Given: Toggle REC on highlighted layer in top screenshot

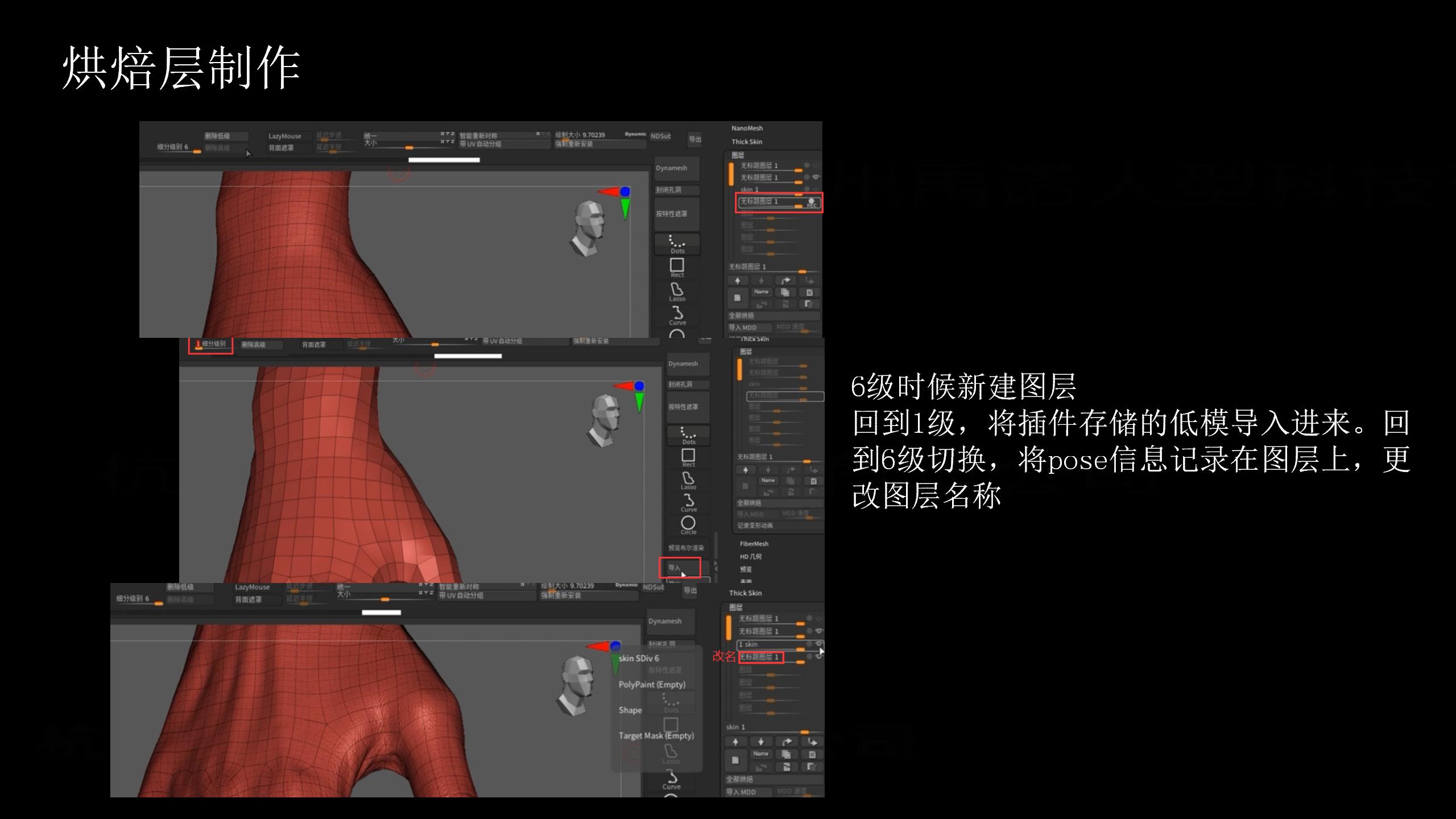Looking at the screenshot, I should click(x=812, y=202).
